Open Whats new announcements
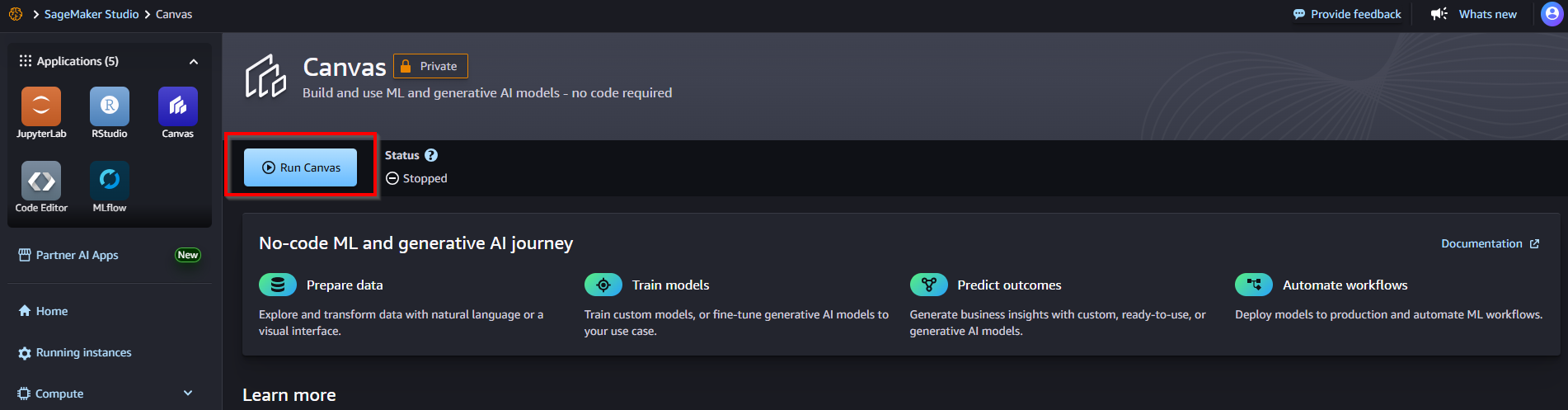 [x=1474, y=14]
